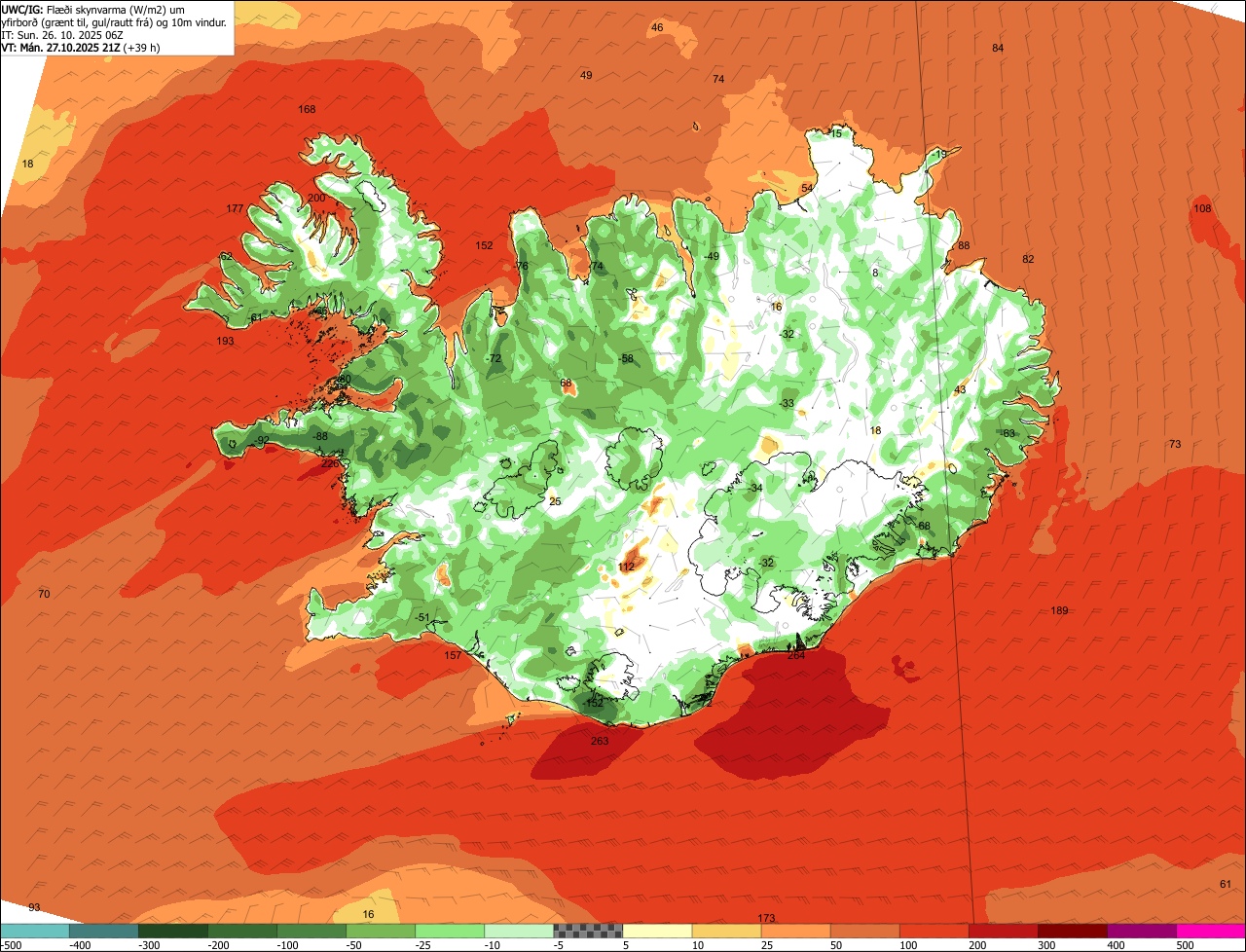Pick the green legend swatch between -100 and -50

click(311, 932)
